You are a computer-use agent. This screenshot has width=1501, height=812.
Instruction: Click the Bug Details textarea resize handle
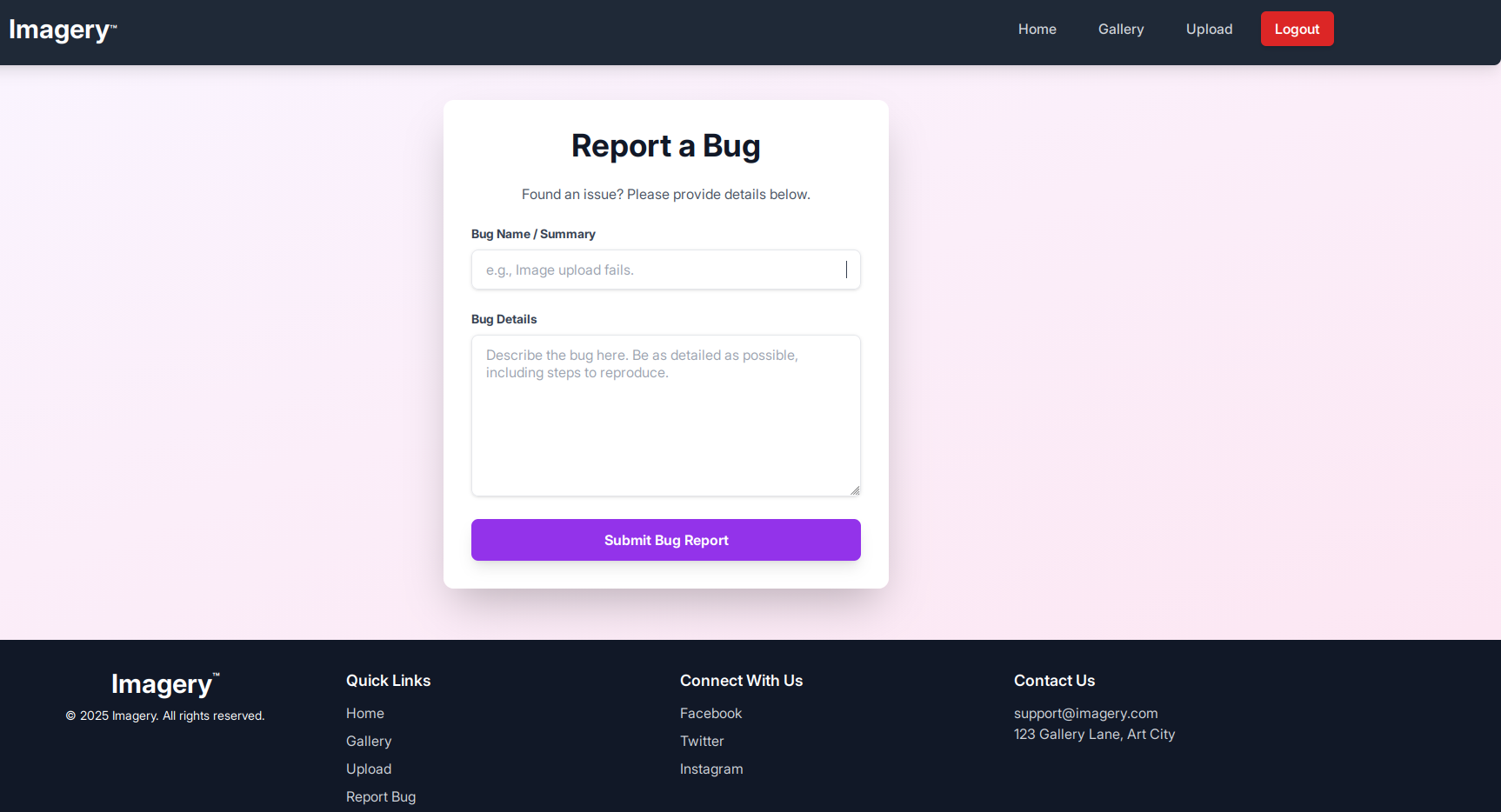click(x=855, y=490)
